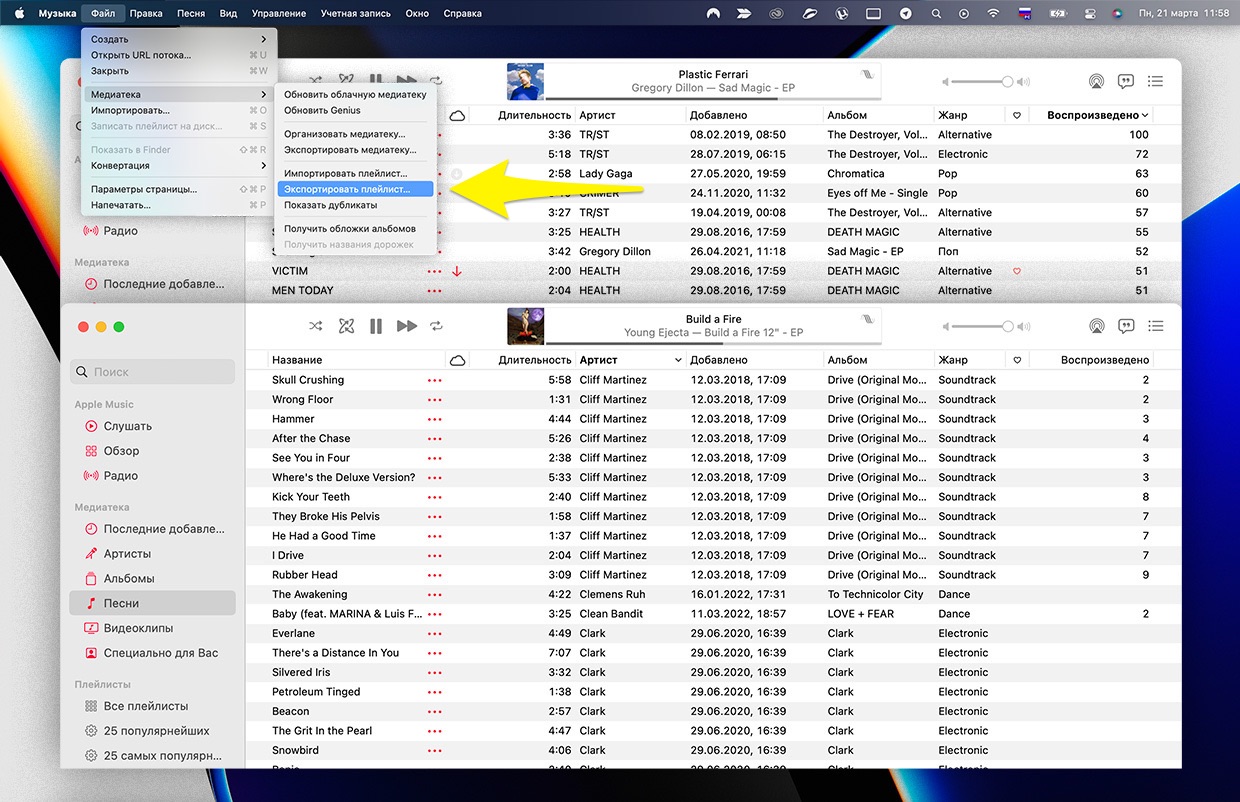The image size is (1240, 802).
Task: Expand the Медиатека submenu entry
Action: coord(178,94)
